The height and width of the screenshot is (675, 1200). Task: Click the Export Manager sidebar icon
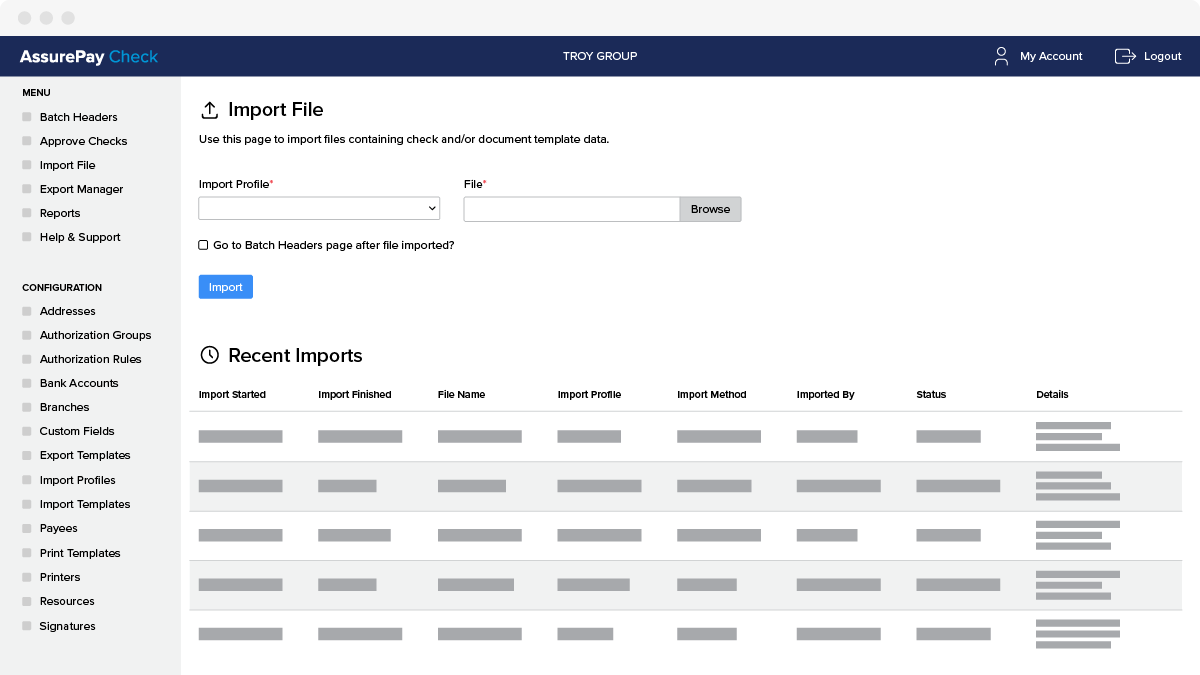click(27, 189)
